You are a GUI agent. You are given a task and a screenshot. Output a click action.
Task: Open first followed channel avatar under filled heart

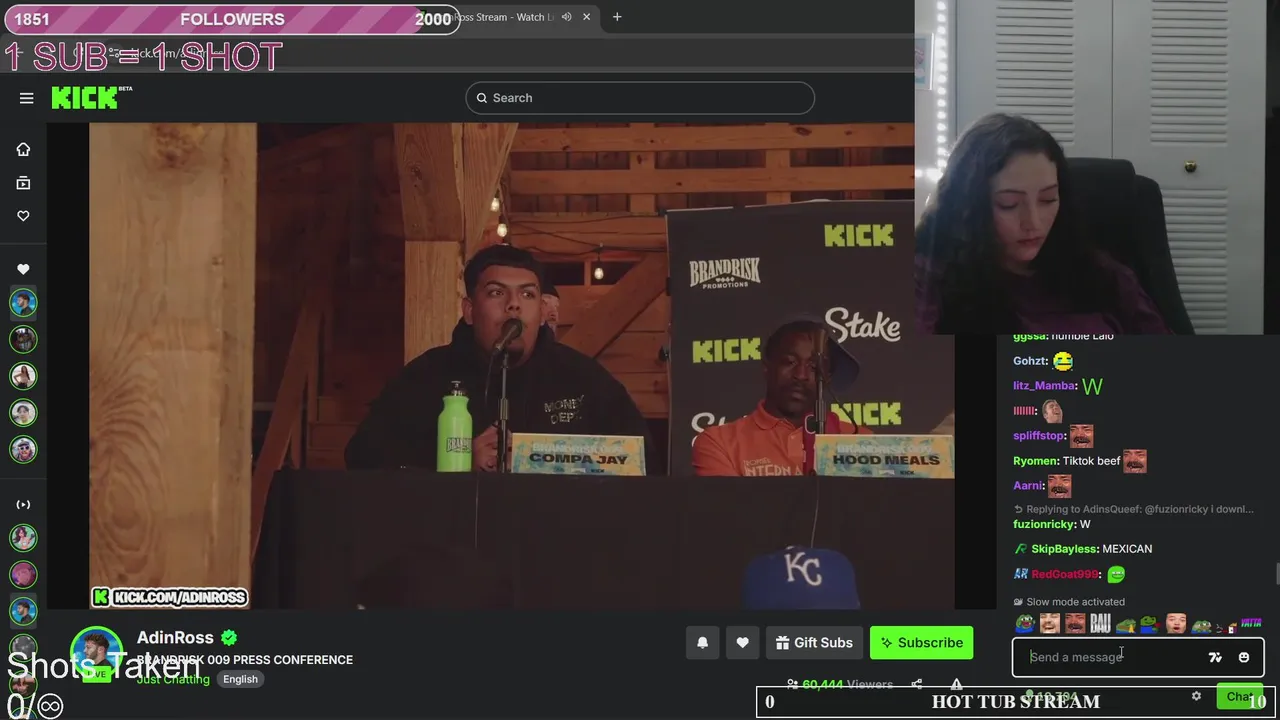pyautogui.click(x=23, y=302)
